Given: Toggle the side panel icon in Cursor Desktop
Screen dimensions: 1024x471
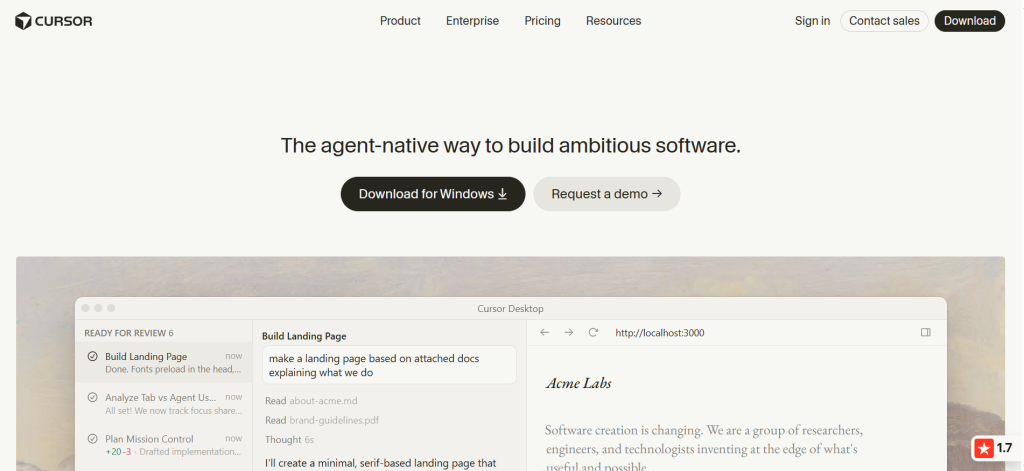Looking at the screenshot, I should (x=925, y=333).
